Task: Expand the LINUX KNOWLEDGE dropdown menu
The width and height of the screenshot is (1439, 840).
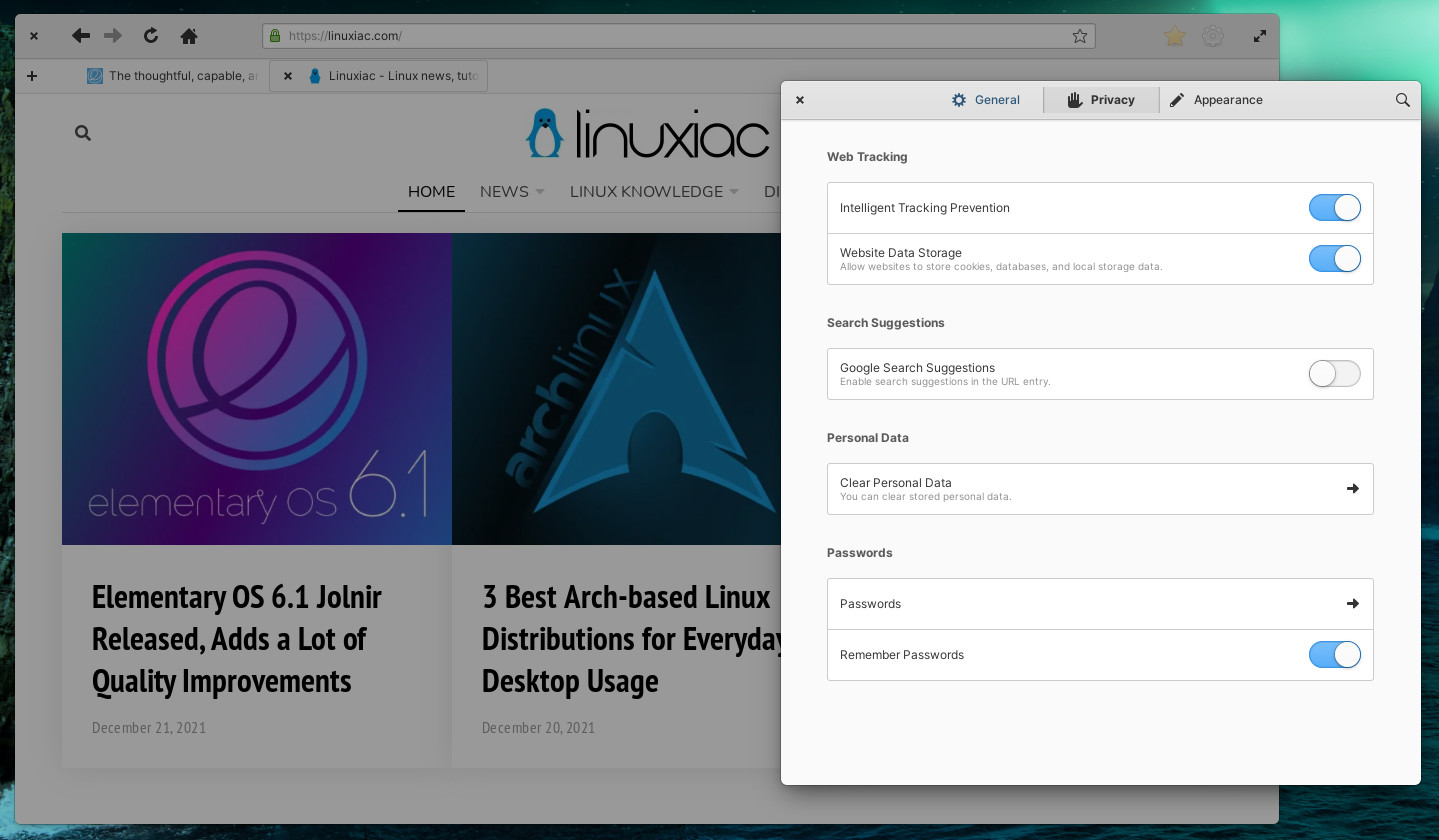Action: click(654, 191)
